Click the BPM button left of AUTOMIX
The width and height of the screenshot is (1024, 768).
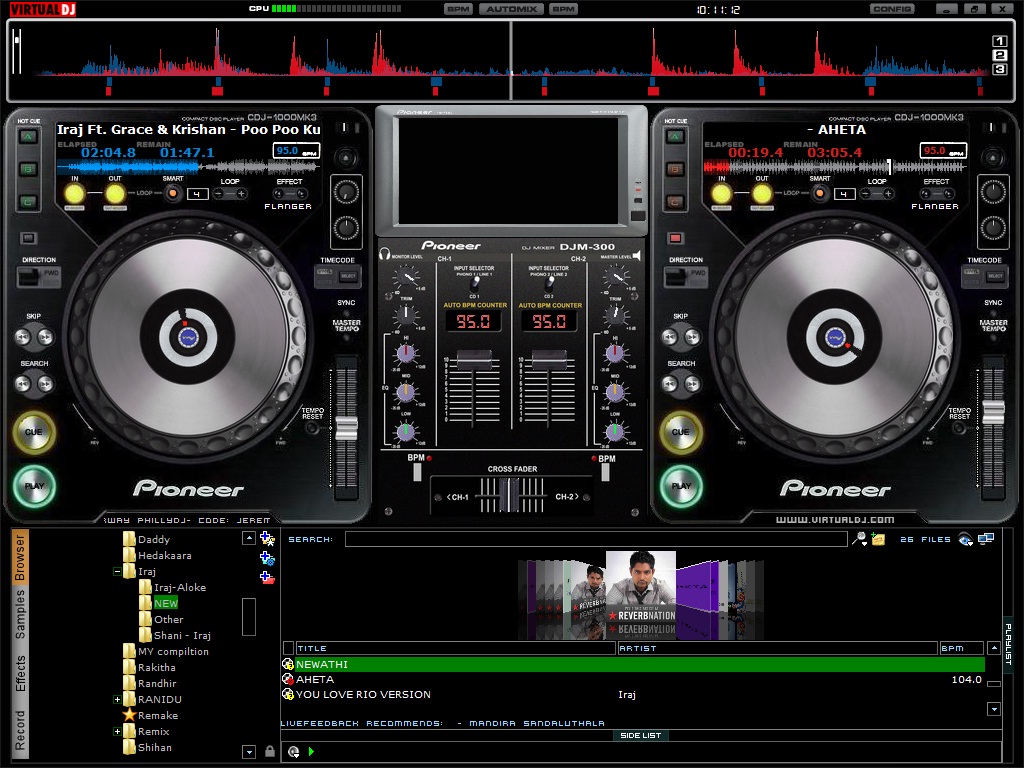point(458,9)
